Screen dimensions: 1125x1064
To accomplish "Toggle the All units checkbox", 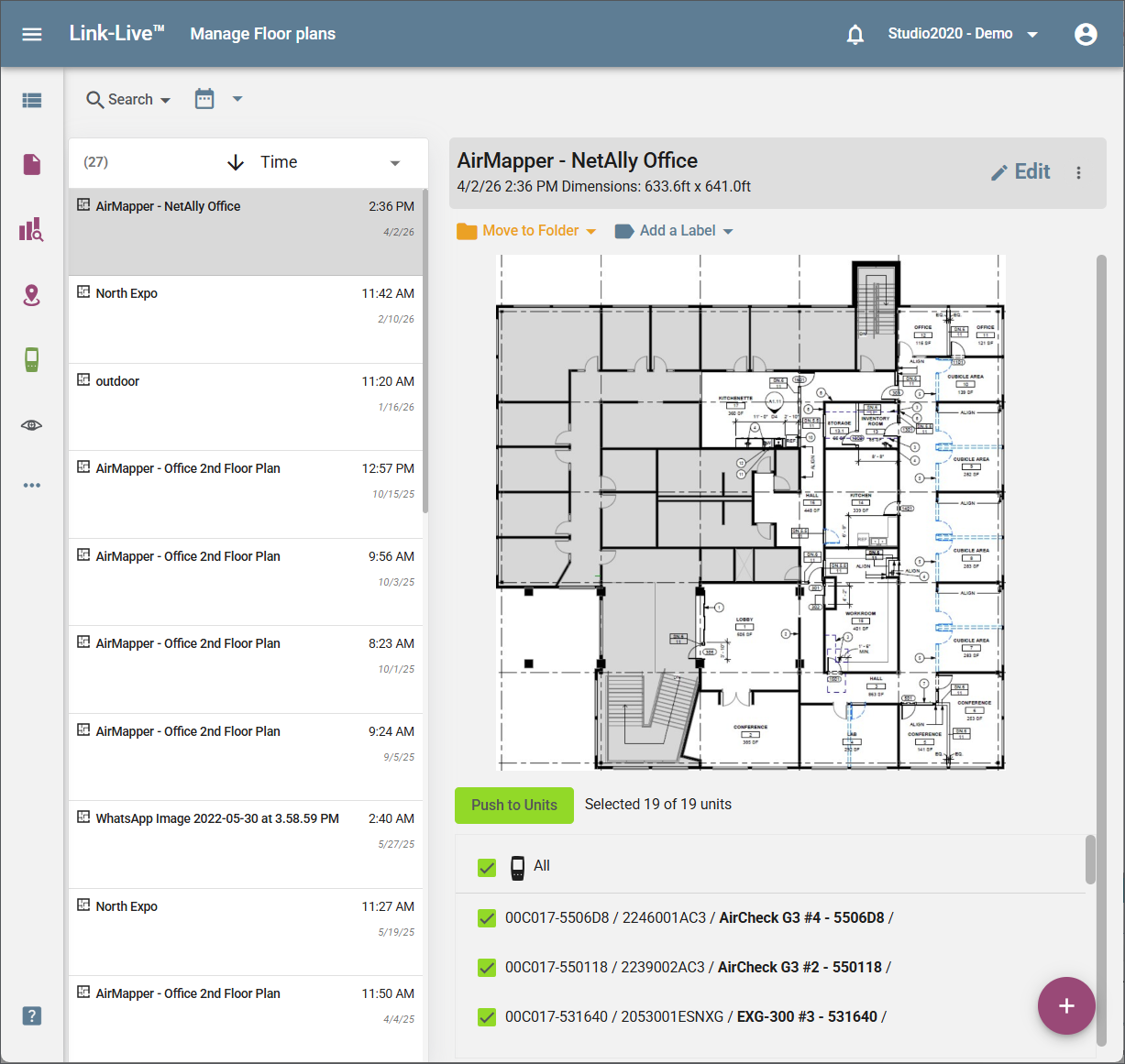I will click(487, 867).
